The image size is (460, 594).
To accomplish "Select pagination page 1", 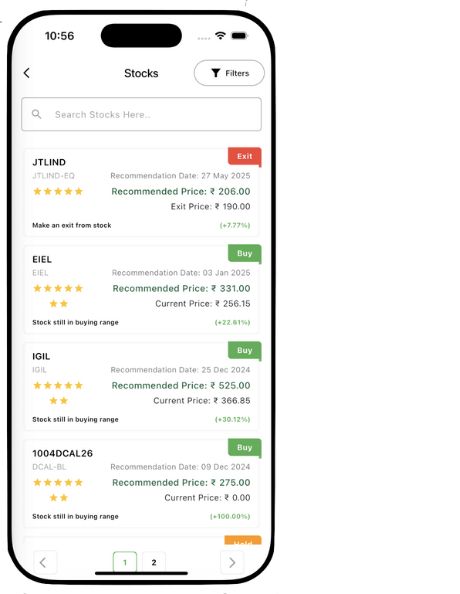I will [125, 562].
